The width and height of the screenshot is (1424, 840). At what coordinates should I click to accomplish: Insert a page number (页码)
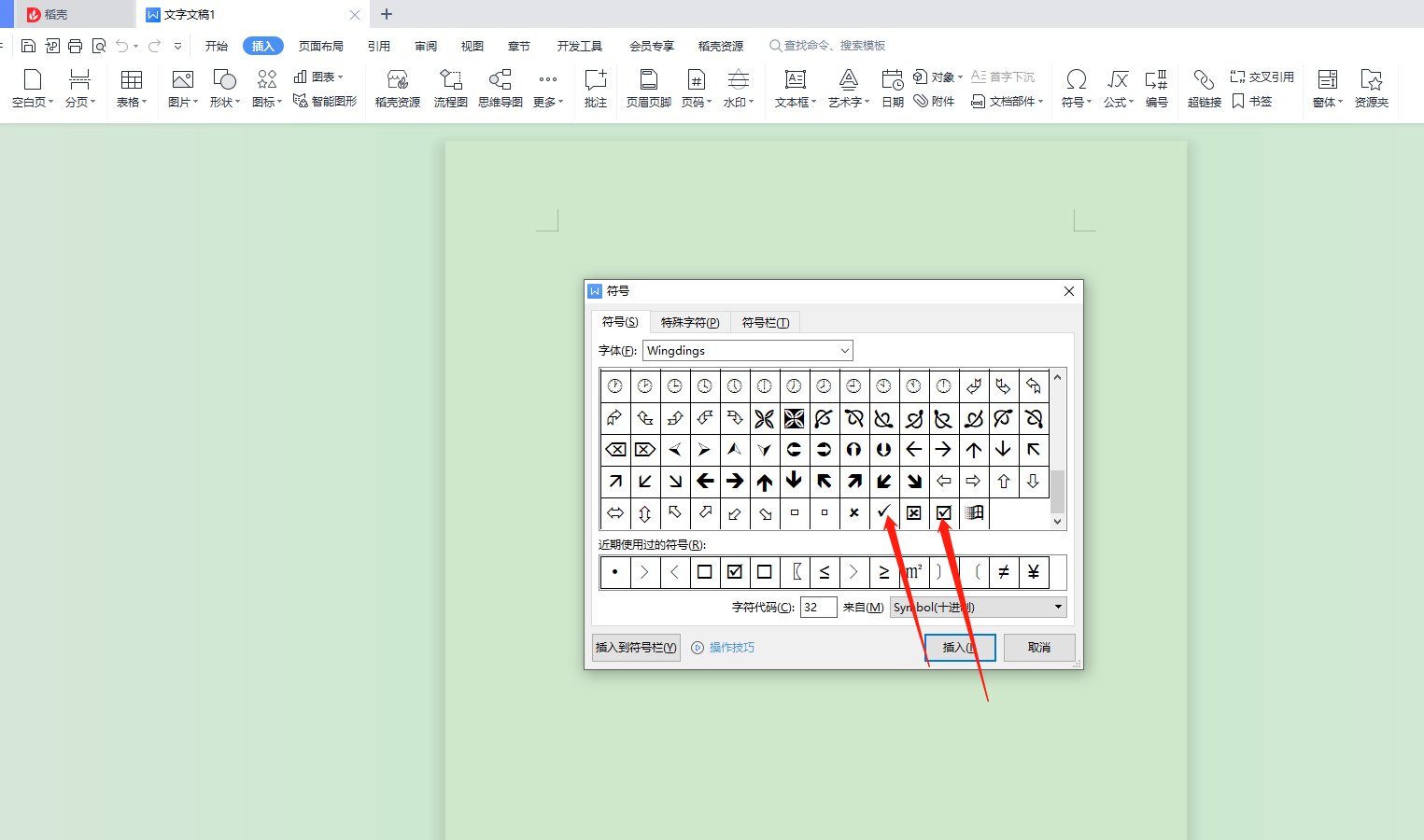[x=696, y=89]
